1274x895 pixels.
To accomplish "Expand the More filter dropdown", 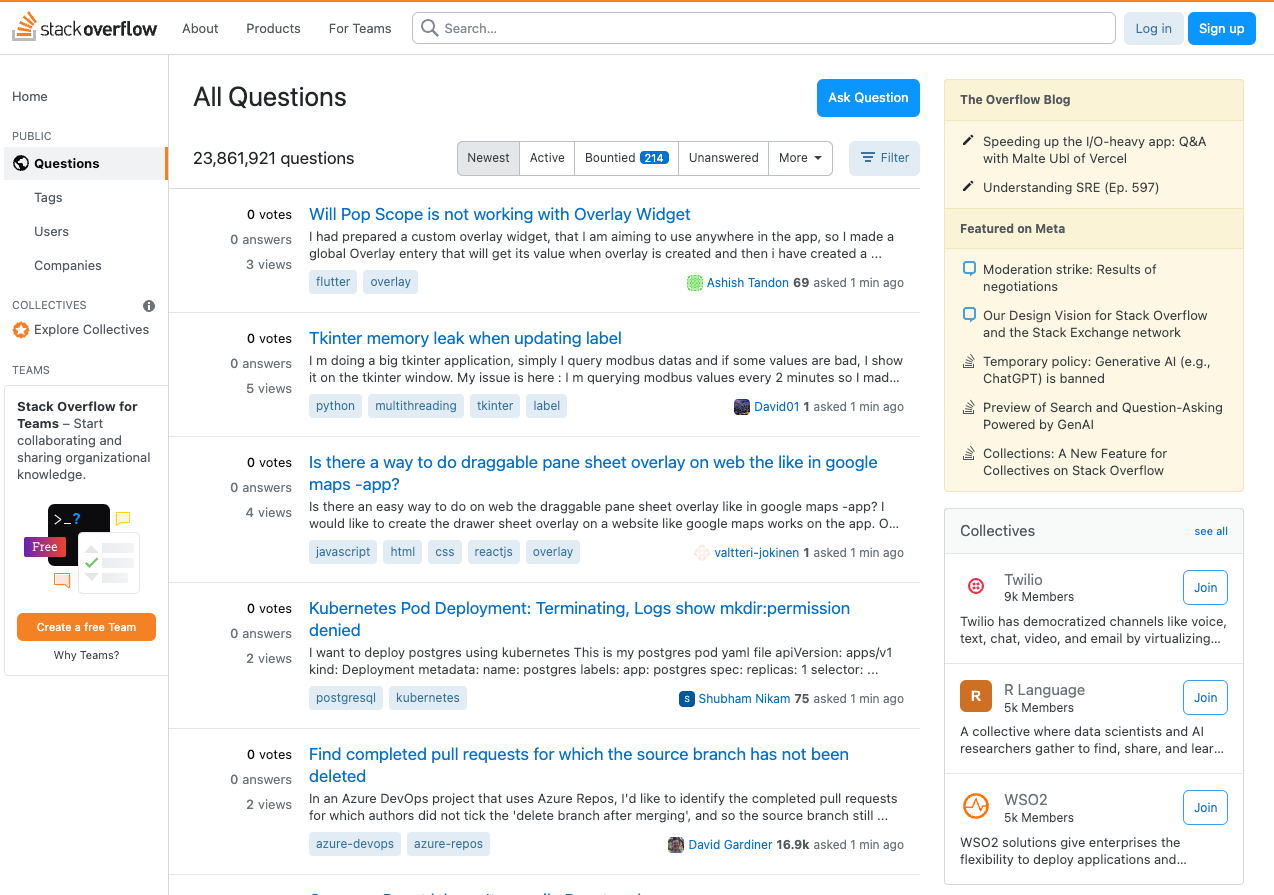I will (x=800, y=158).
